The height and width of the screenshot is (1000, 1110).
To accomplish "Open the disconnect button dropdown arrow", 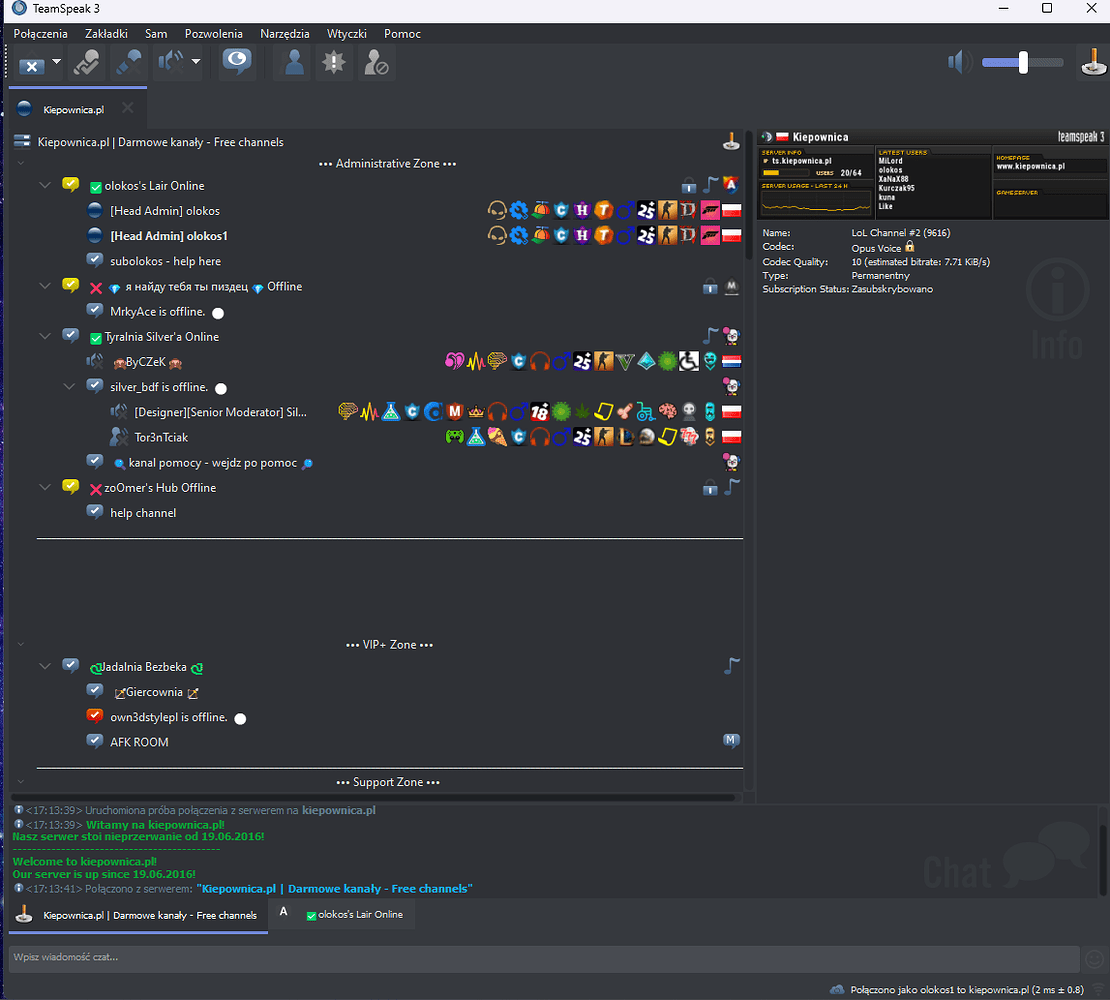I will [55, 62].
